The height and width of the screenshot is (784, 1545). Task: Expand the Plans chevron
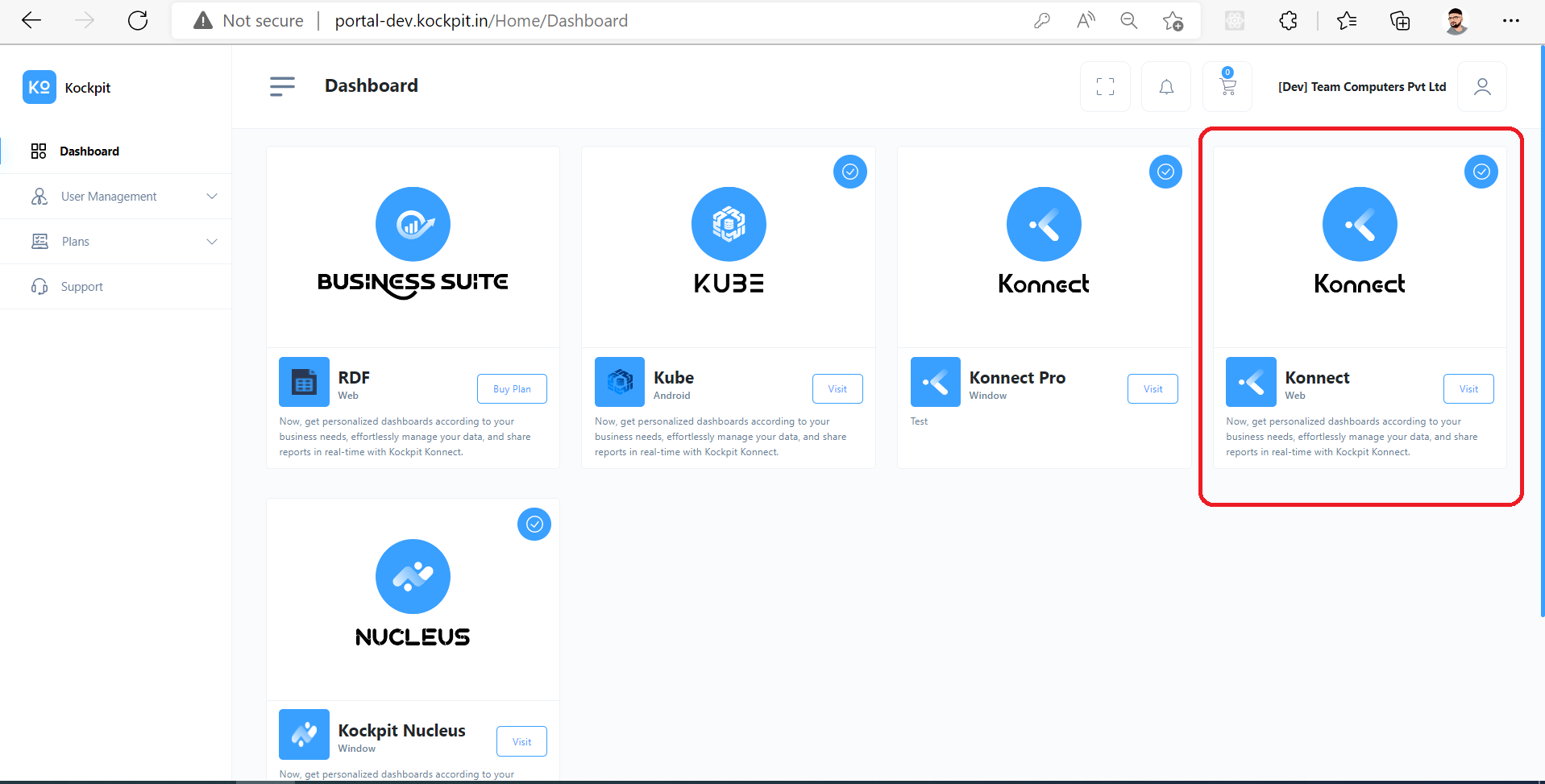[x=212, y=242]
